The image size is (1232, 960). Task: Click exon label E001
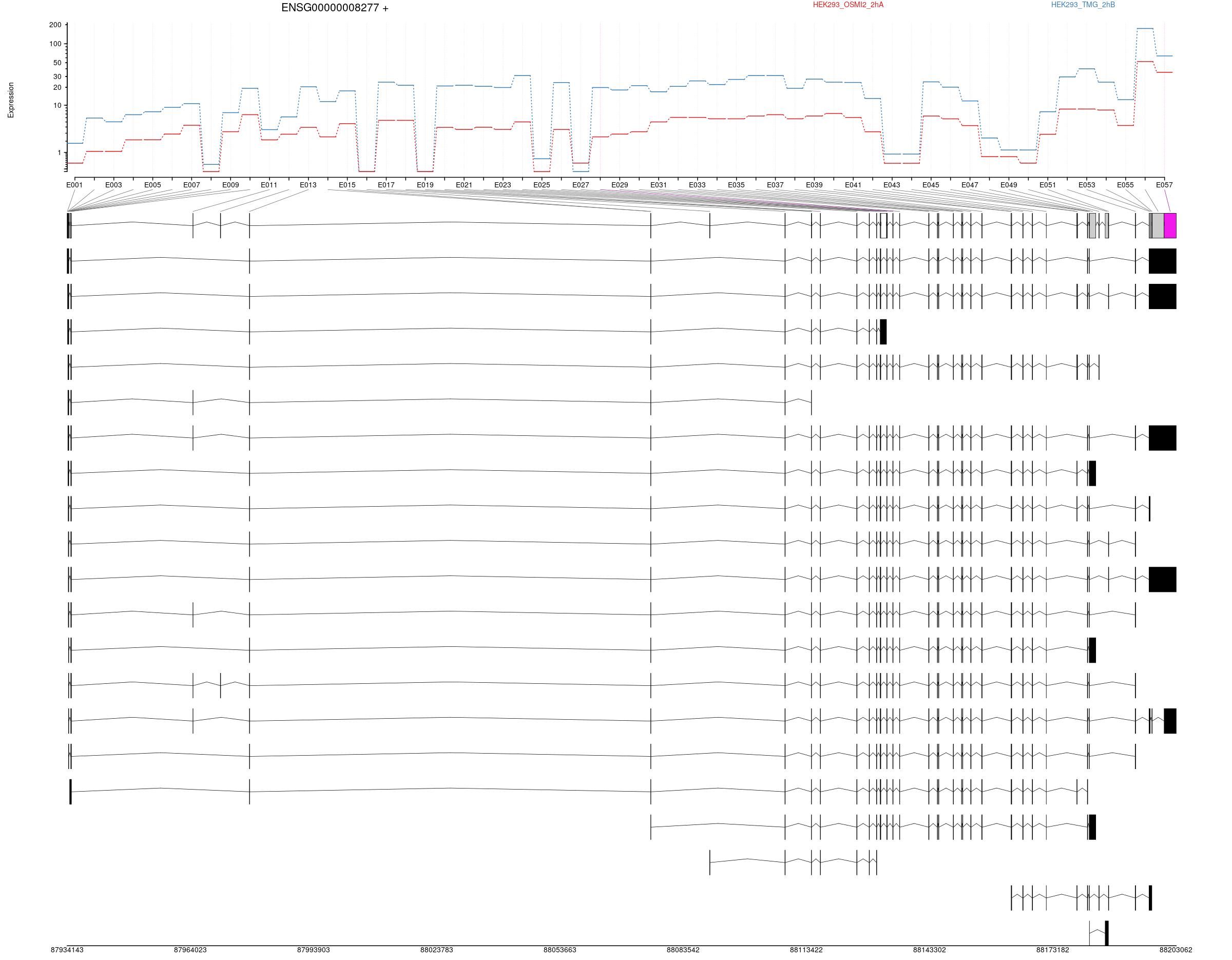click(74, 185)
